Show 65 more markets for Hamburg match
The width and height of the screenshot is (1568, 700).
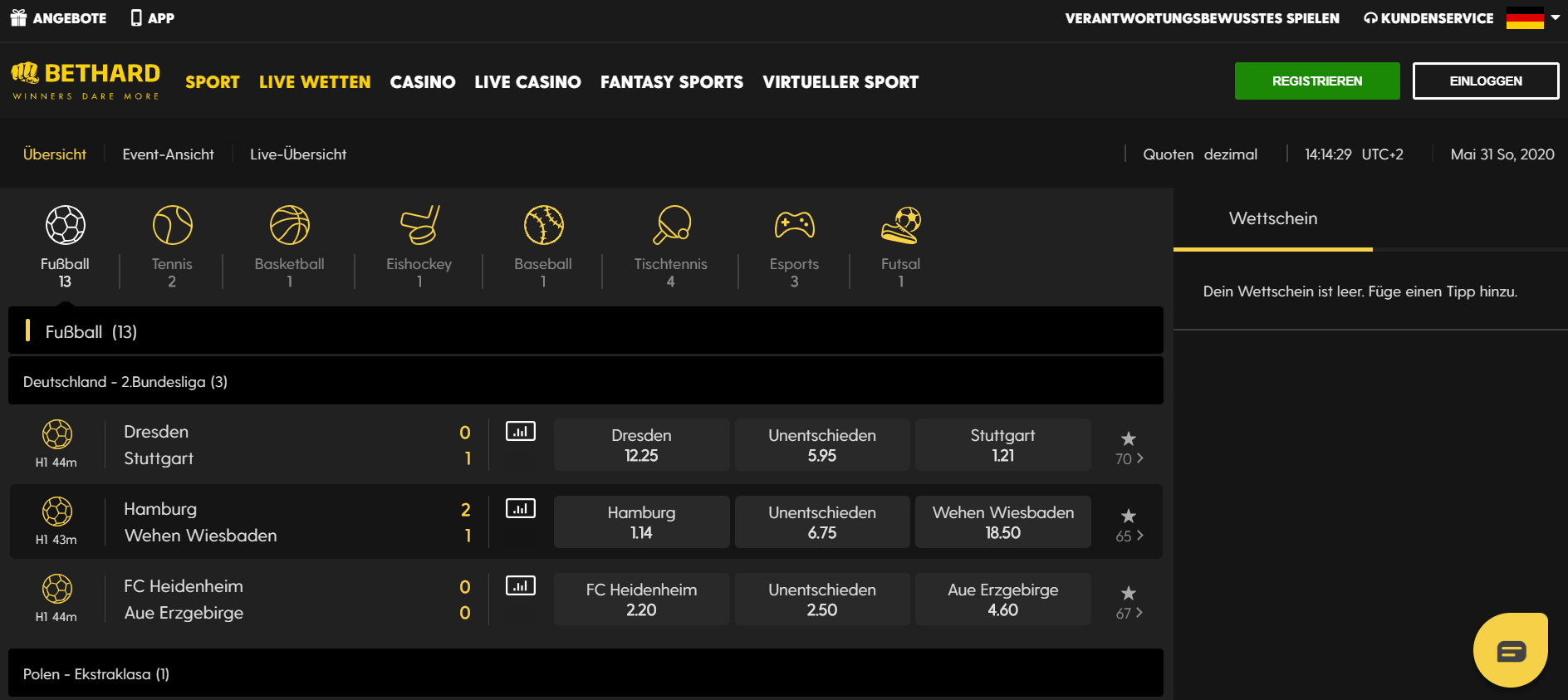coord(1129,536)
